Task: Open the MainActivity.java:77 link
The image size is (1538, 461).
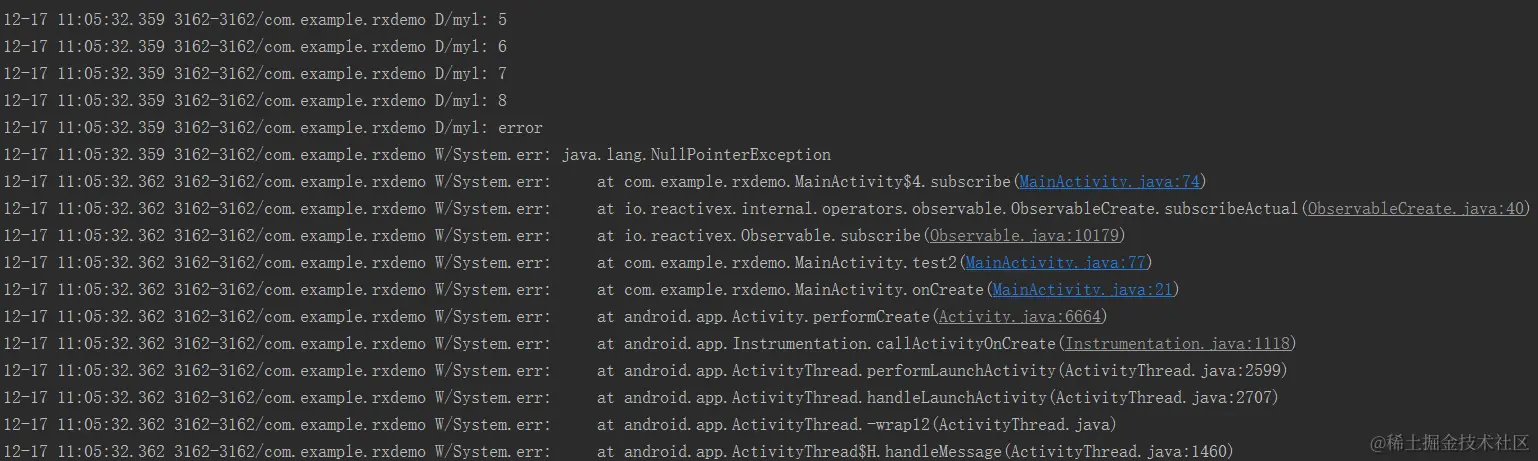Action: (x=1055, y=263)
